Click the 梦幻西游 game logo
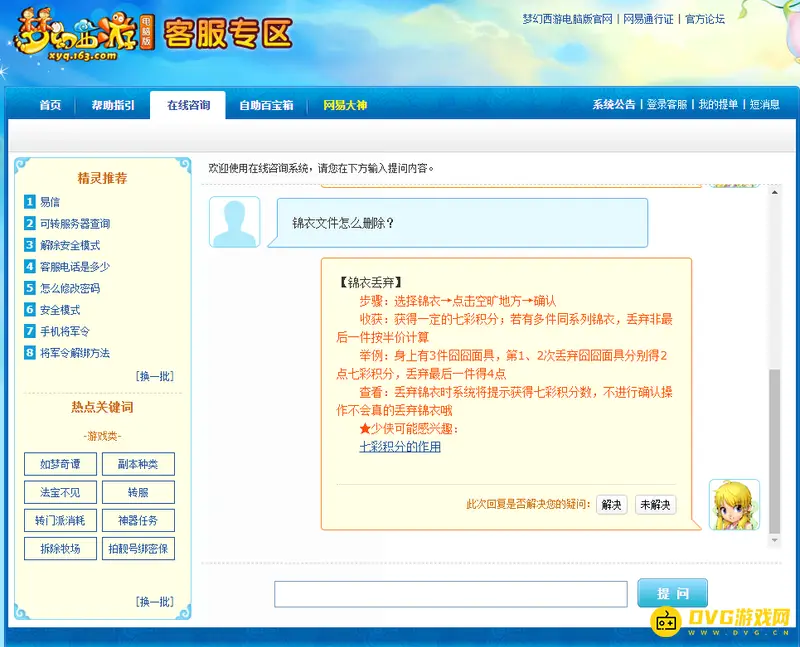 coord(82,36)
